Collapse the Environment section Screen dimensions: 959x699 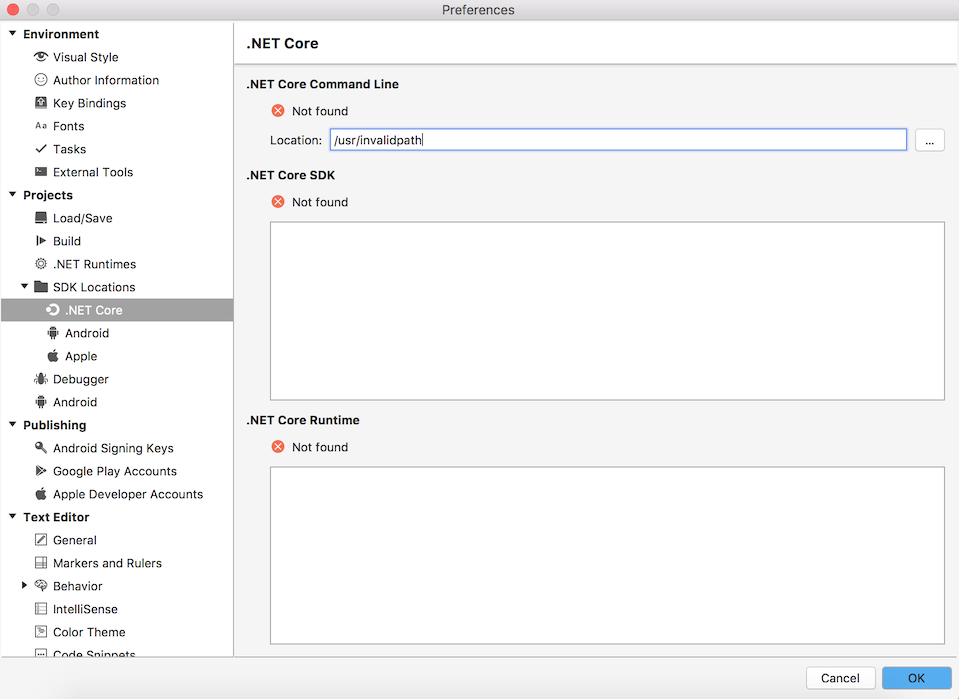[x=12, y=34]
